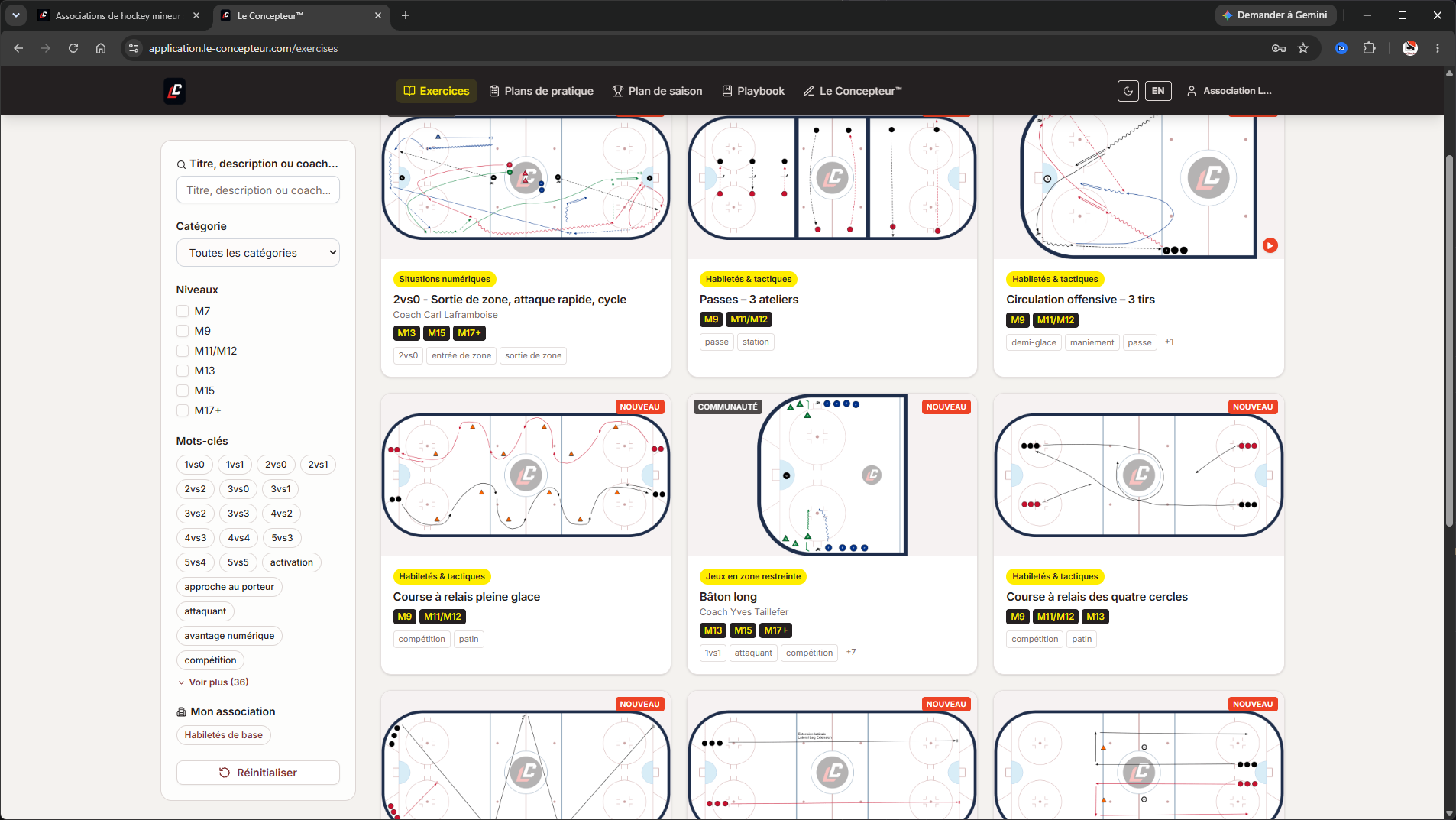The image size is (1456, 820).
Task: Expand Voir plus (36) keywords
Action: click(213, 682)
